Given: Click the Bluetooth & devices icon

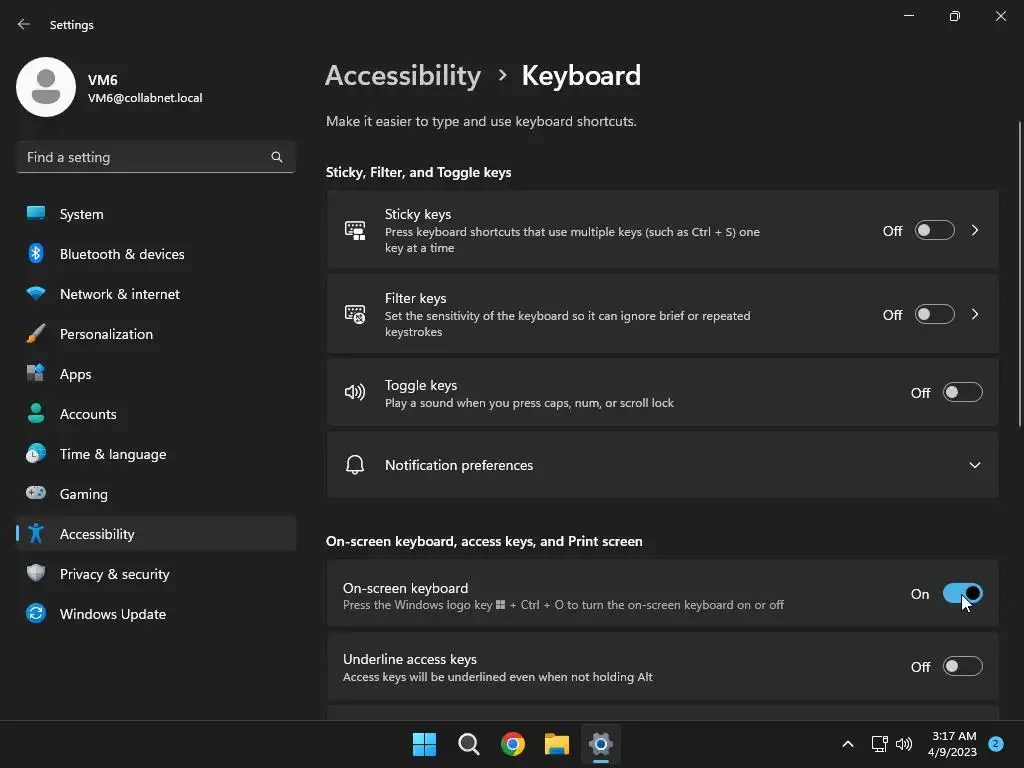Looking at the screenshot, I should (x=36, y=254).
